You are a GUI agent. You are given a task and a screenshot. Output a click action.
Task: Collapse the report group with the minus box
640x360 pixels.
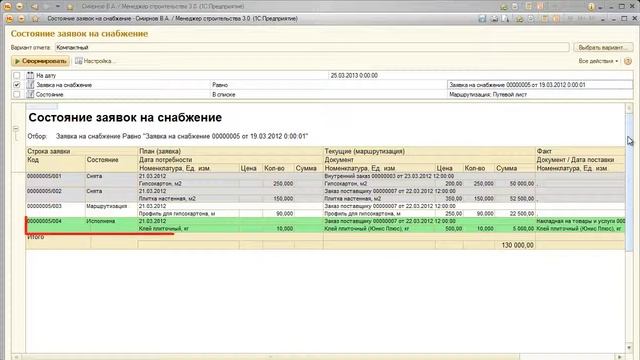[x=16, y=129]
